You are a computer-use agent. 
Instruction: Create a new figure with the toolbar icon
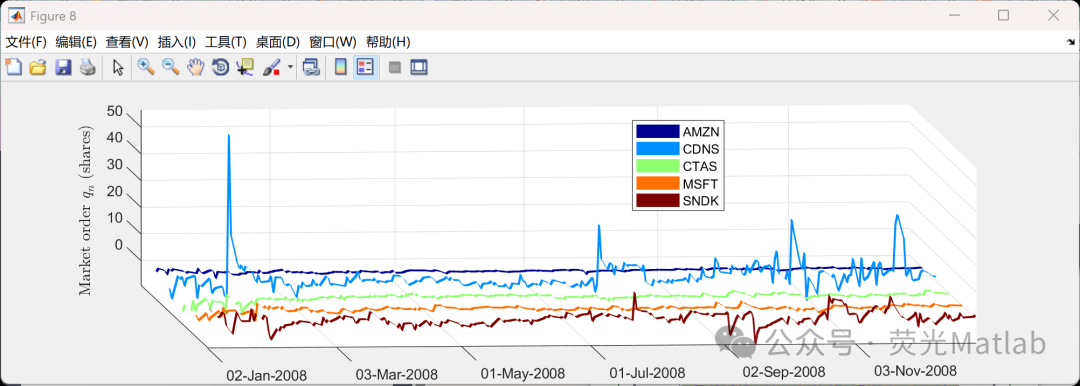pyautogui.click(x=14, y=67)
